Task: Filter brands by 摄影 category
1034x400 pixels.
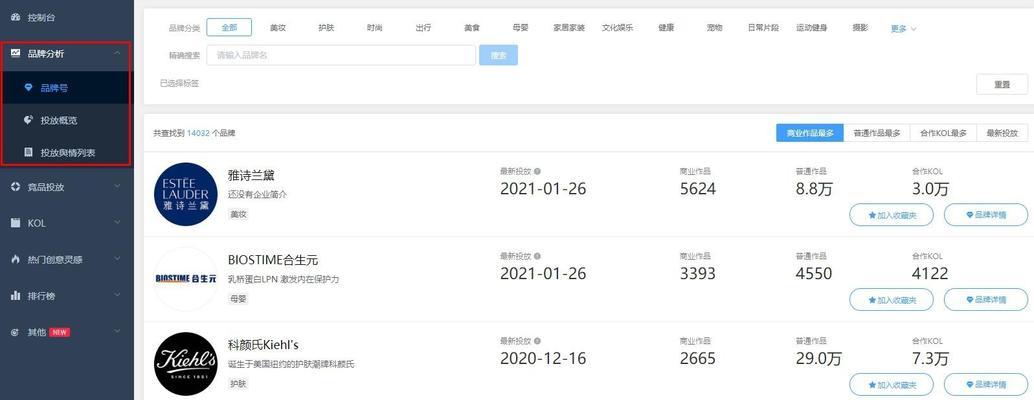Action: pos(860,28)
